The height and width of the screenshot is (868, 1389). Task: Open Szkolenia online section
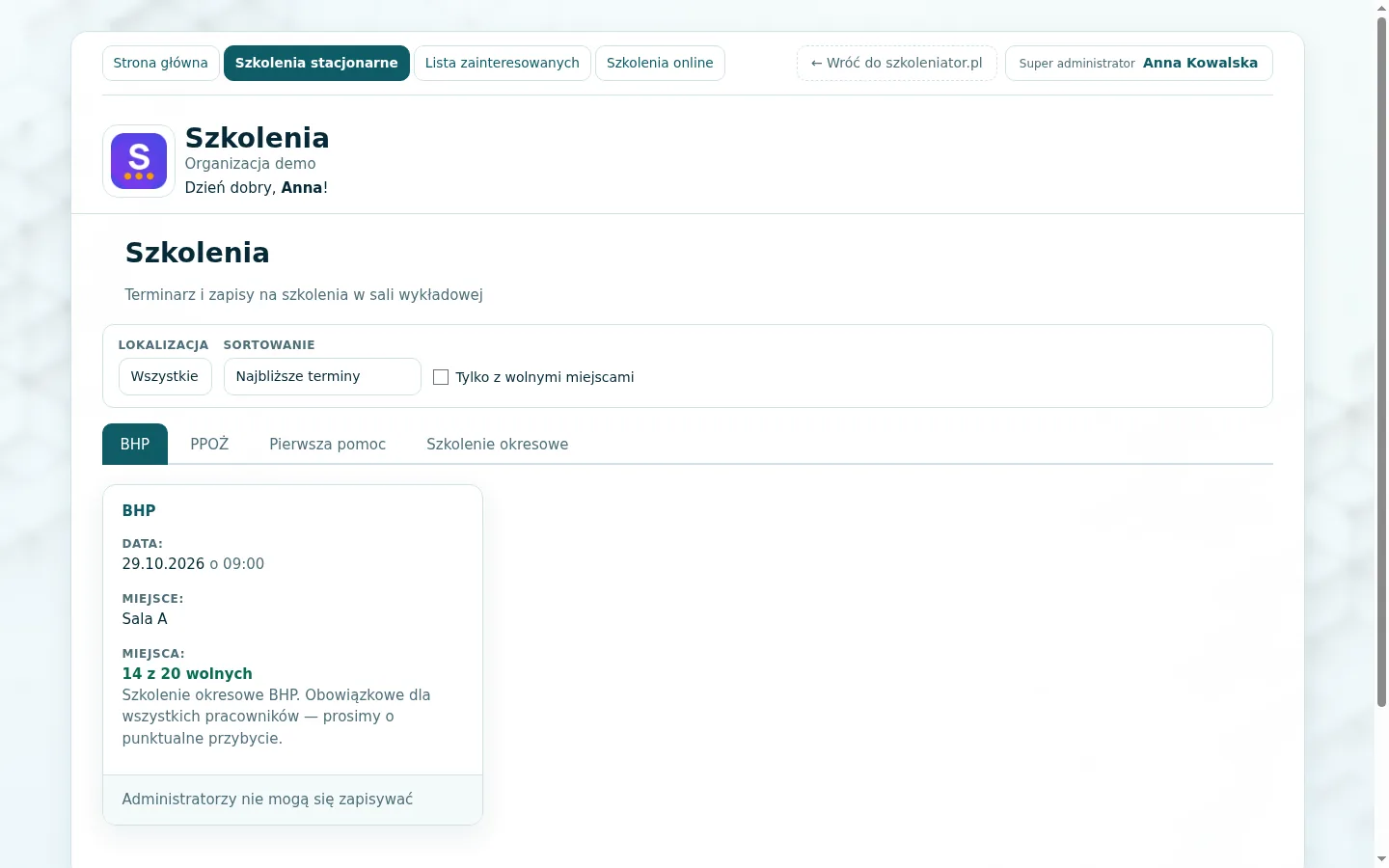click(x=660, y=64)
